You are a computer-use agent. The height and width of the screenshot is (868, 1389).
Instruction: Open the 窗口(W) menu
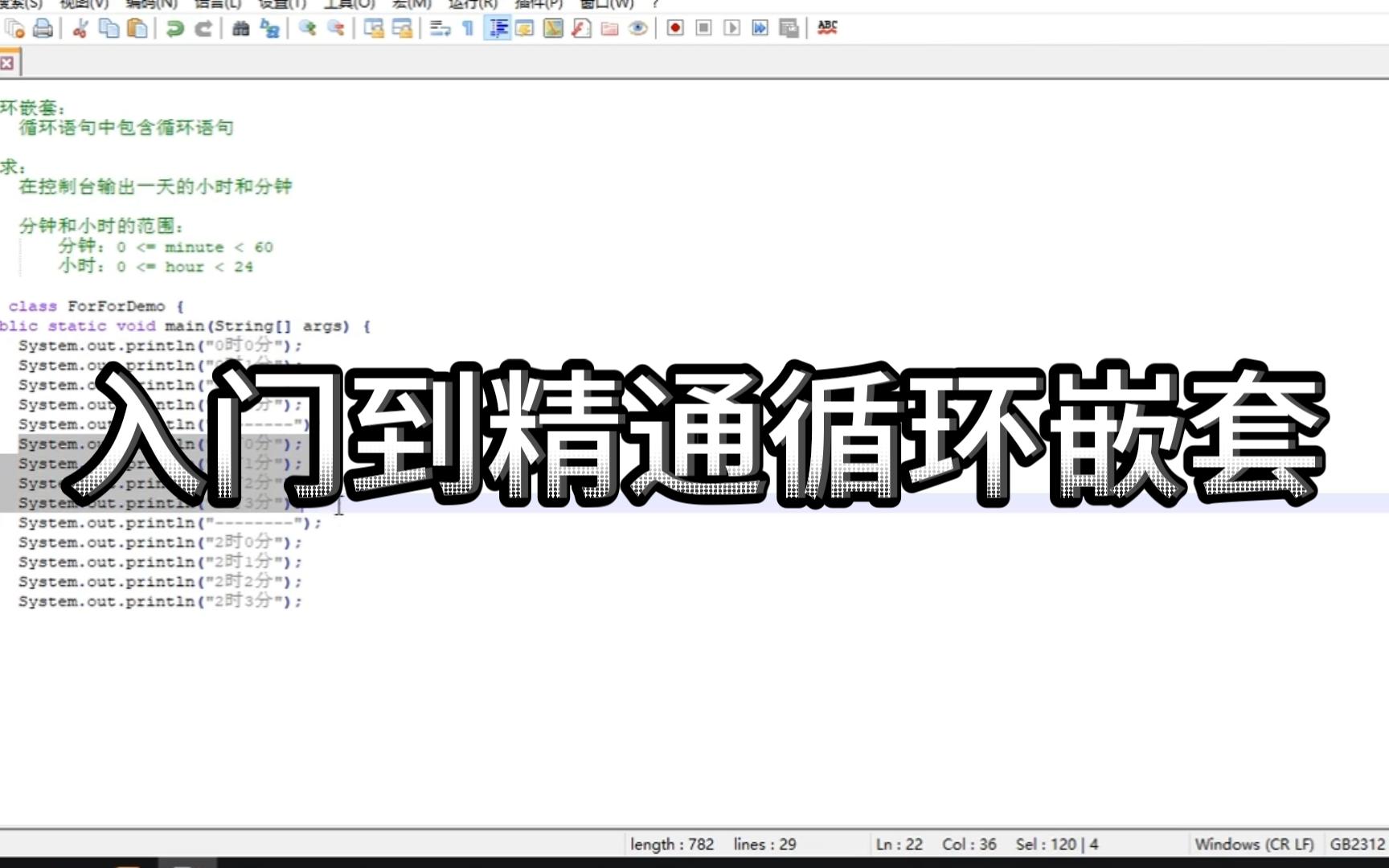[x=607, y=4]
